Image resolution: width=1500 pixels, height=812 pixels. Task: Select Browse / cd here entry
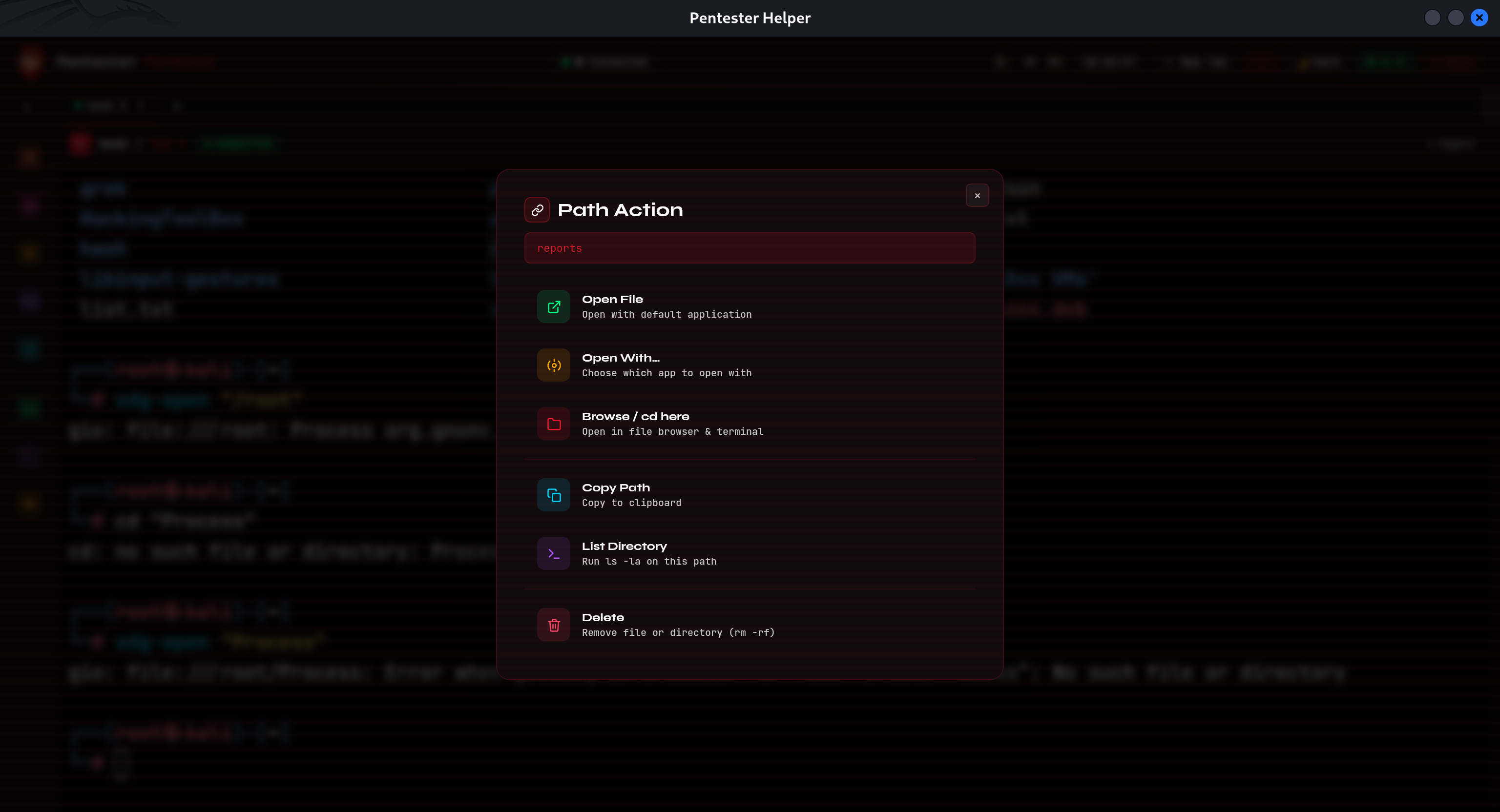point(635,416)
